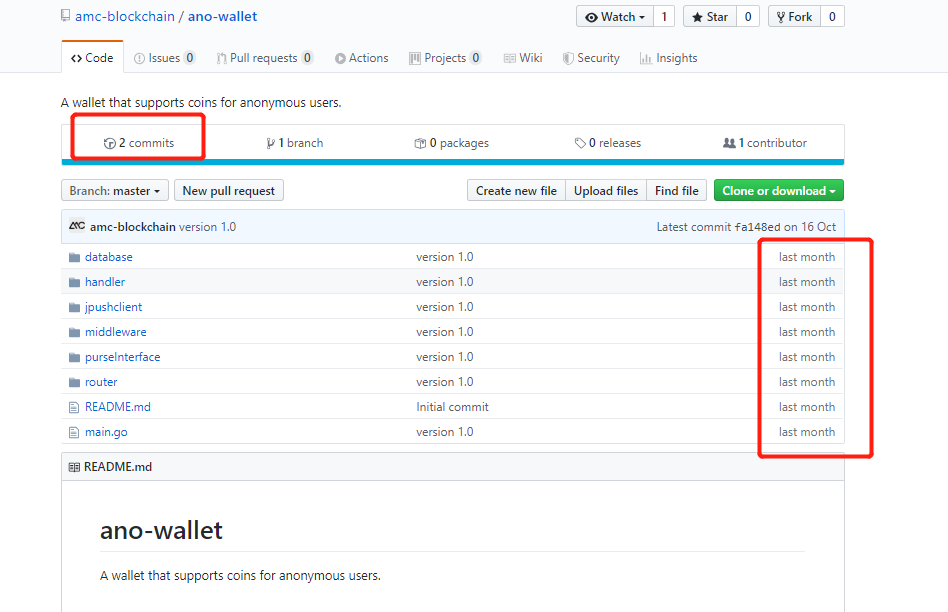Image resolution: width=948 pixels, height=612 pixels.
Task: Open database row's version 1.0 commit message
Action: 444,257
